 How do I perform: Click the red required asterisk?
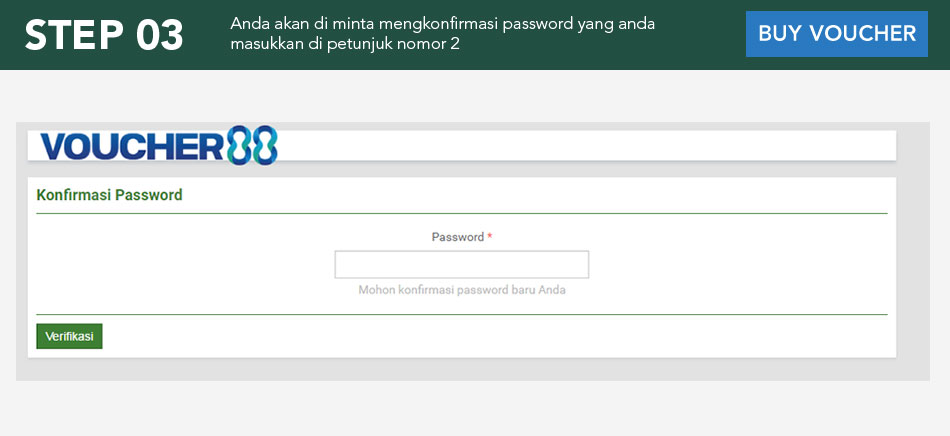pos(490,237)
